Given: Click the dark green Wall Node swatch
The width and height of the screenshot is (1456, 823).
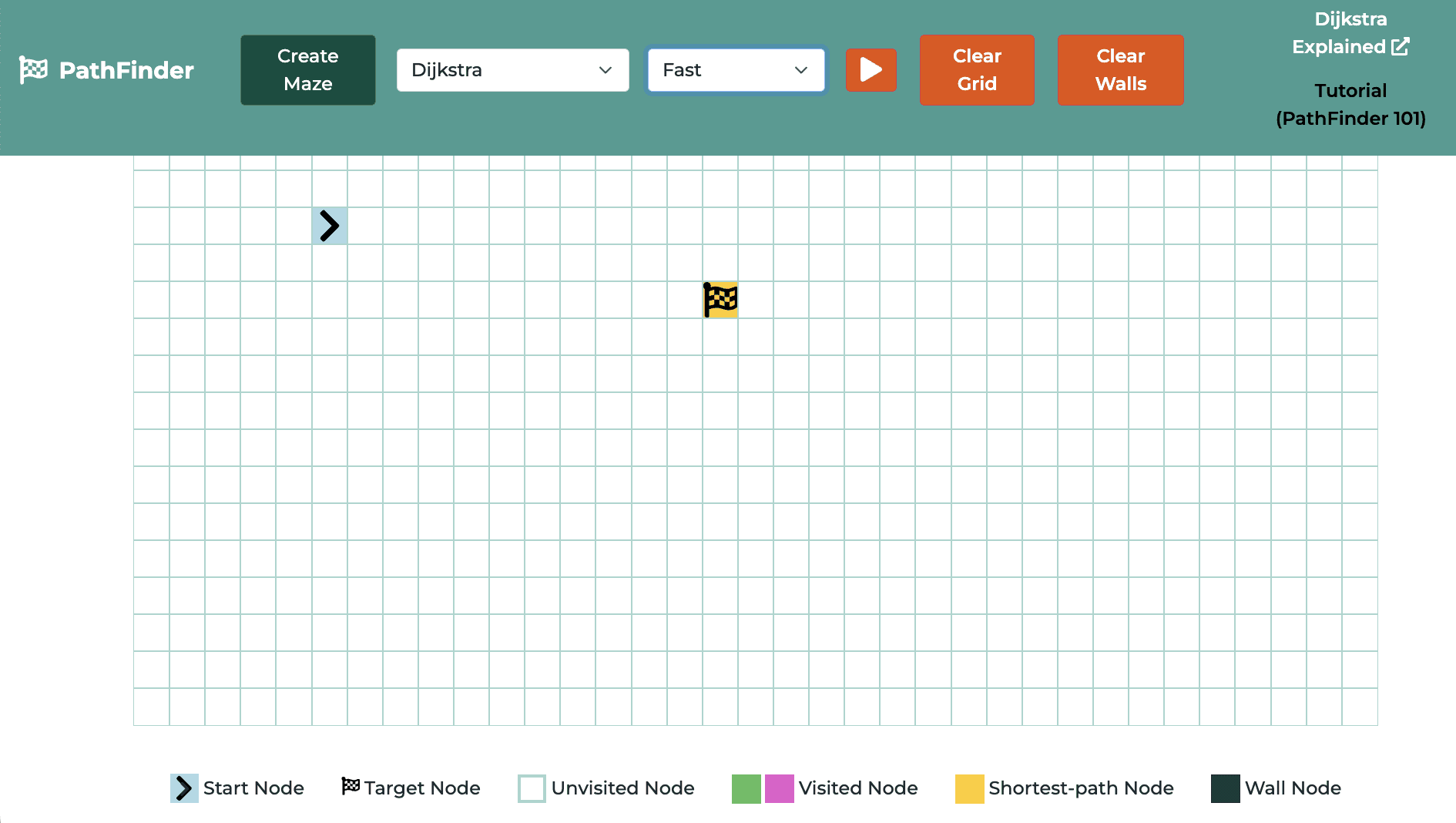Looking at the screenshot, I should (x=1225, y=788).
